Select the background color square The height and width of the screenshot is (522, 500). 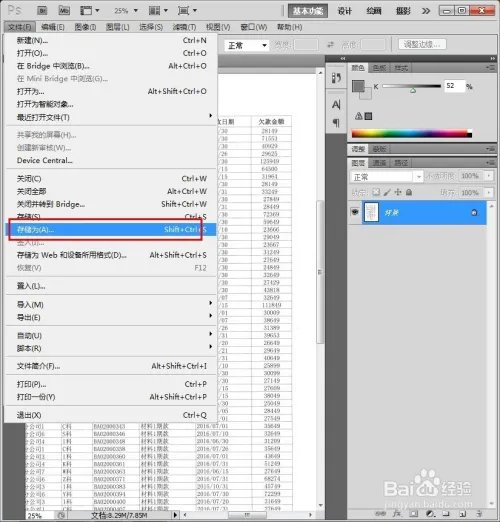pyautogui.click(x=367, y=95)
